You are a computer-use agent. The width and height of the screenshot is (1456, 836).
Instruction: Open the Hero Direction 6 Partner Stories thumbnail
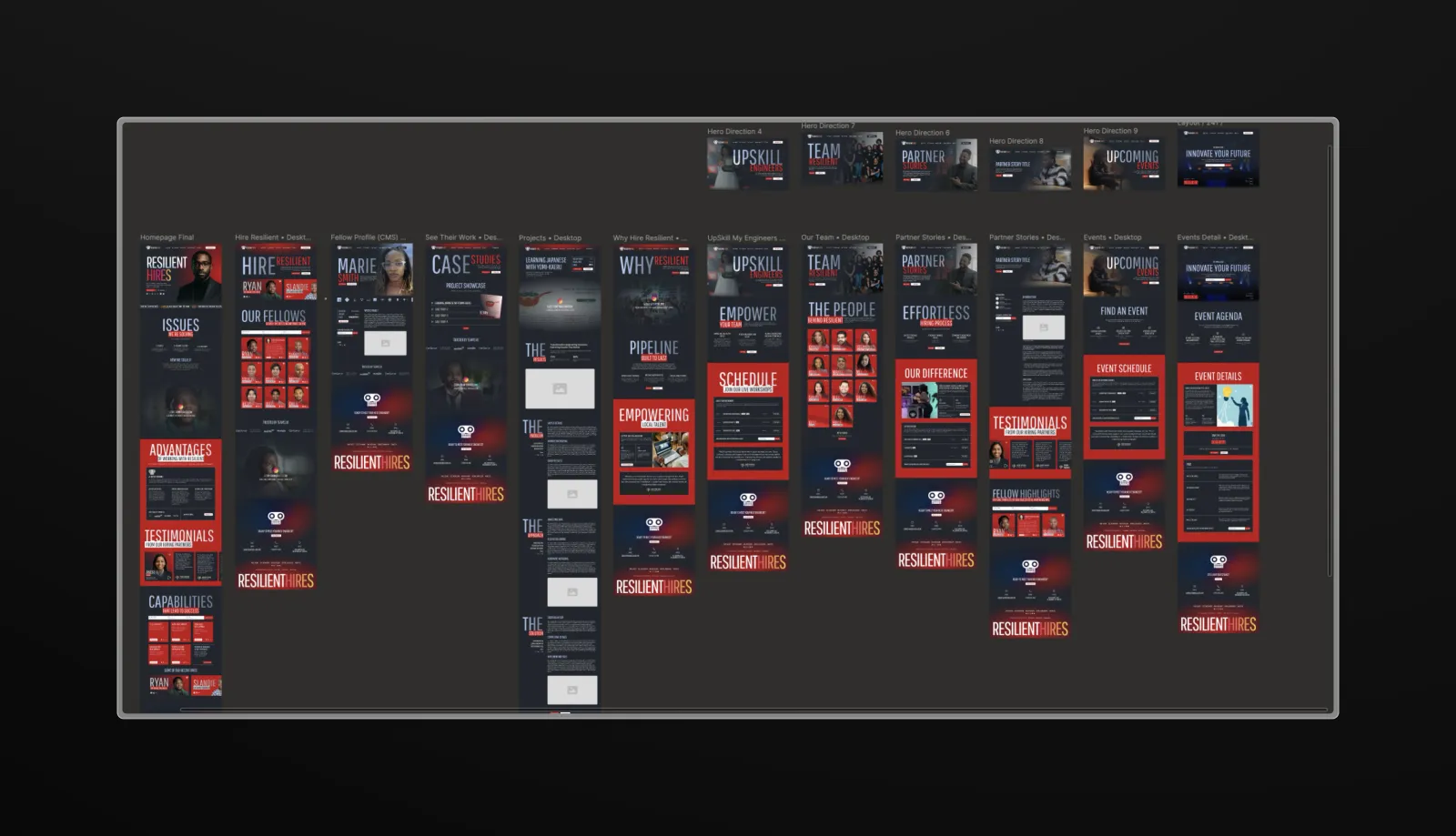pos(935,165)
